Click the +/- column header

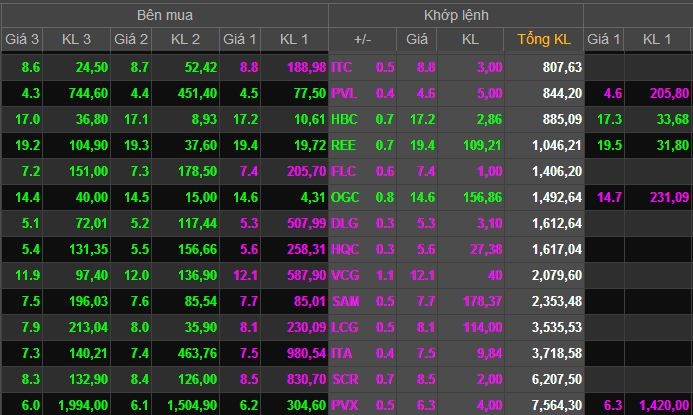[x=363, y=40]
